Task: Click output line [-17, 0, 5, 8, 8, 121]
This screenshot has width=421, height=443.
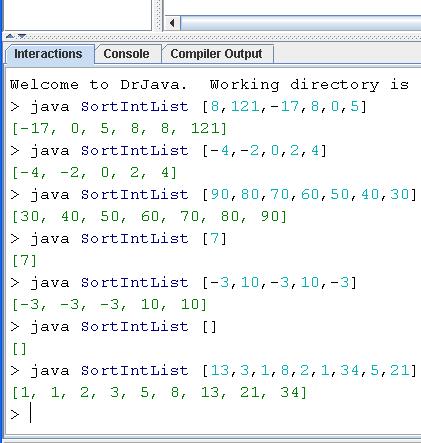Action: (119, 129)
